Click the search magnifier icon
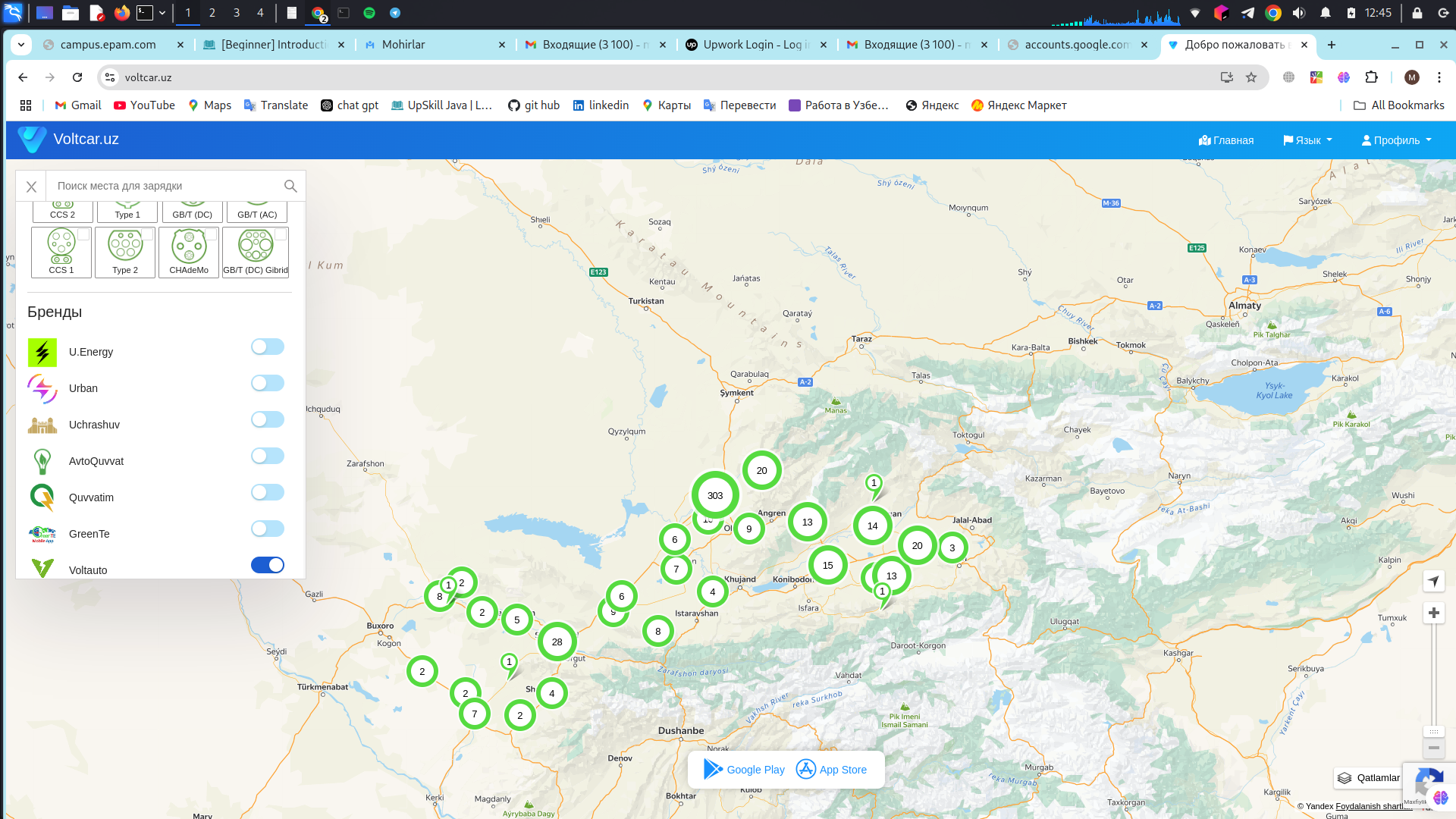1456x819 pixels. pos(290,186)
